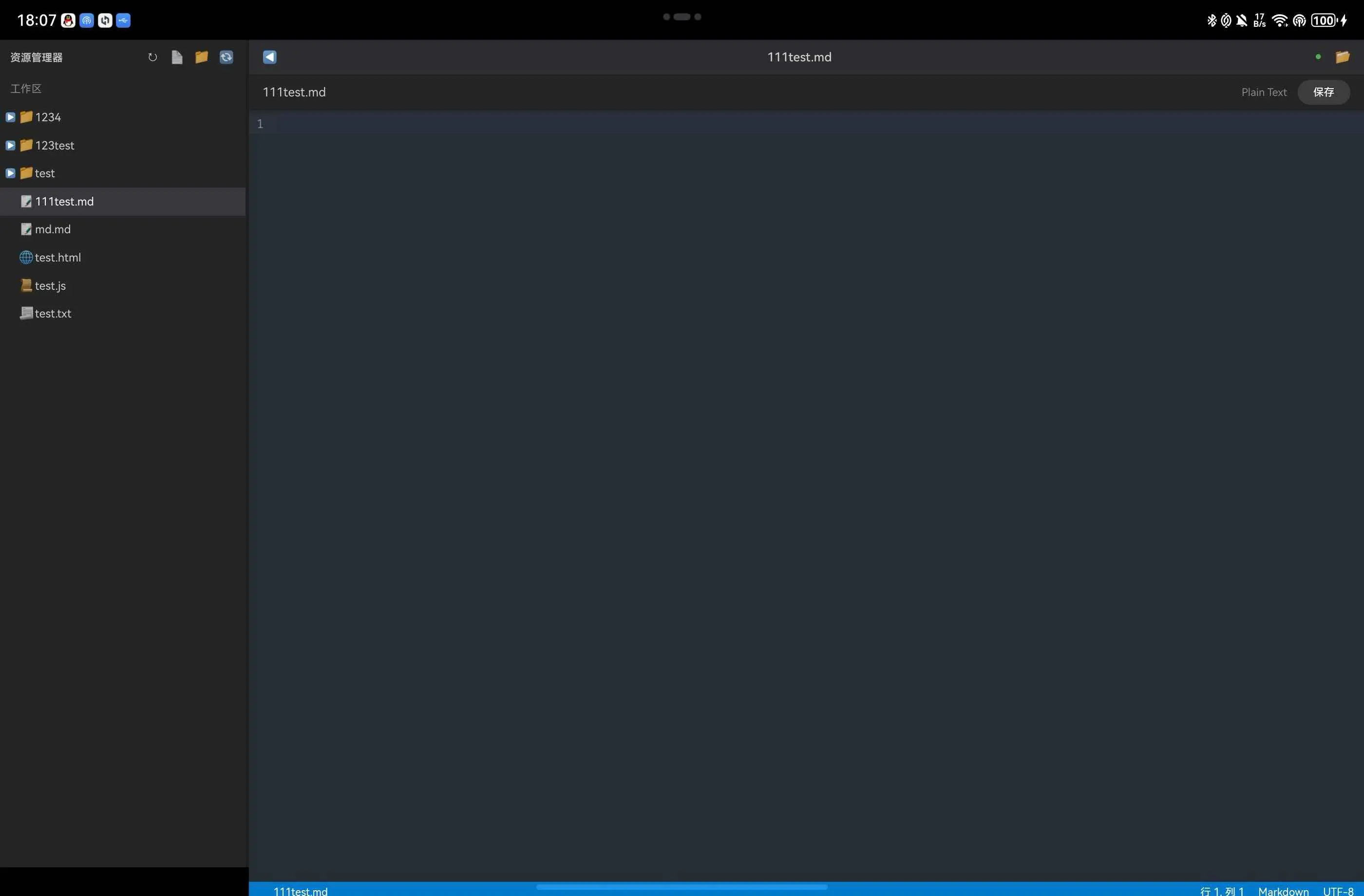This screenshot has width=1364, height=896.
Task: Click the refresh arrow in explorer header
Action: pyautogui.click(x=152, y=57)
